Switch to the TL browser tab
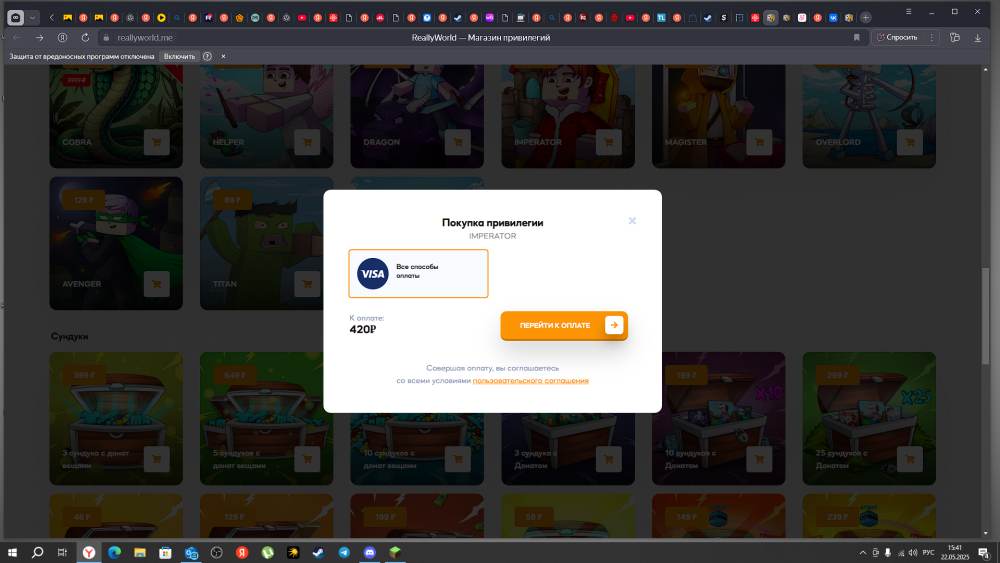Screen dimensions: 1000x563 (x=661, y=18)
